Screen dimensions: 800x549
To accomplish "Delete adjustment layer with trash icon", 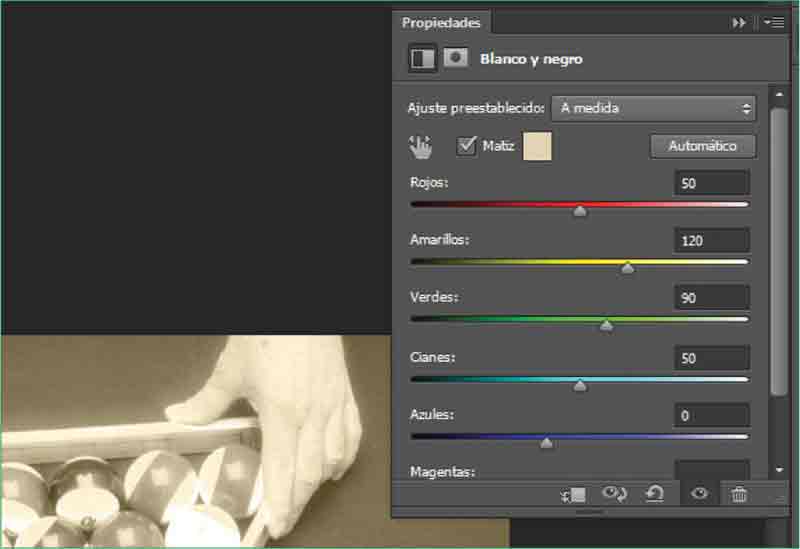I will coord(739,494).
